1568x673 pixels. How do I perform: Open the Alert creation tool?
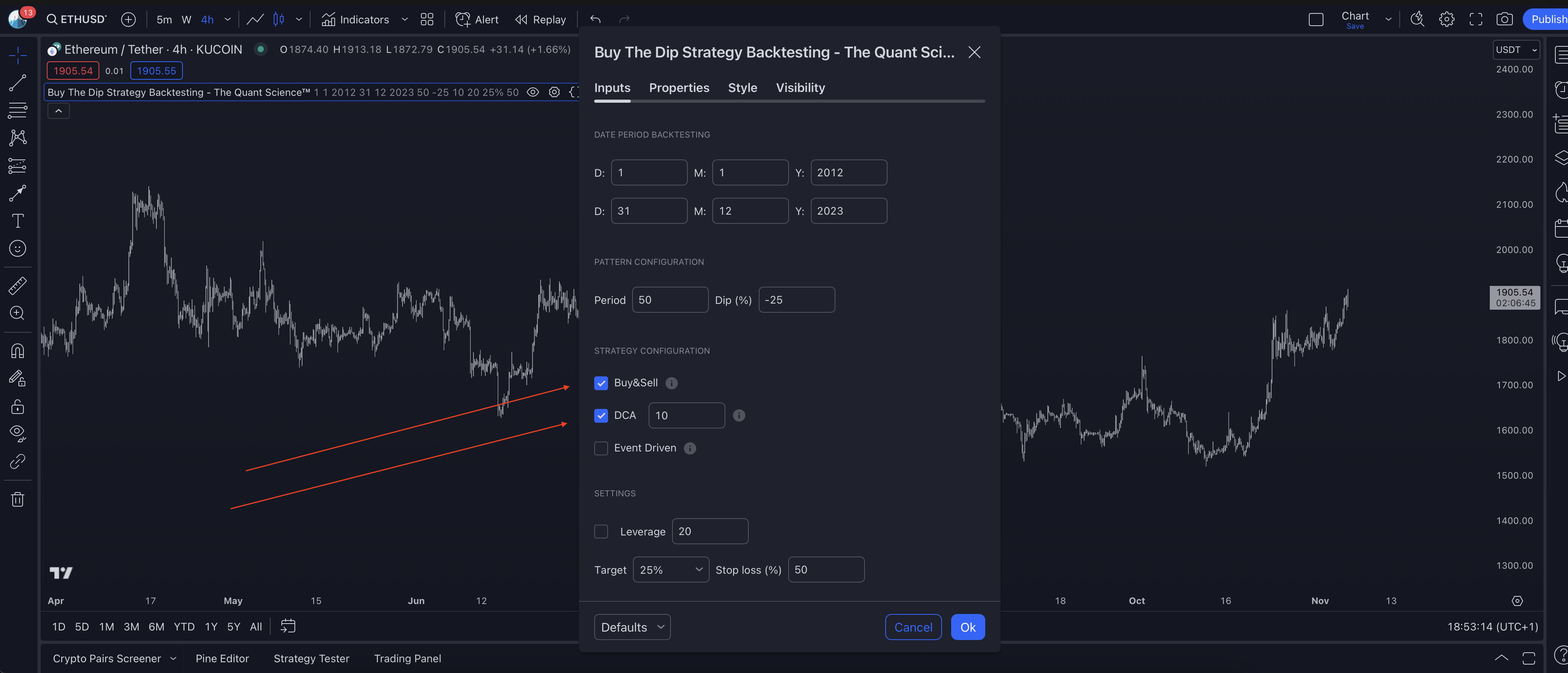coord(477,20)
